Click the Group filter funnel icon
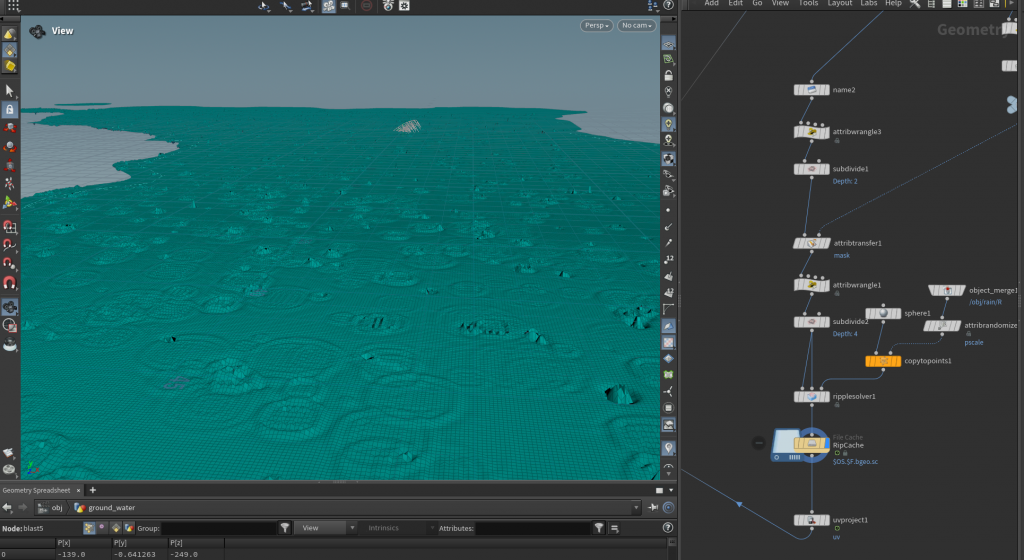1024x560 pixels. tap(285, 527)
